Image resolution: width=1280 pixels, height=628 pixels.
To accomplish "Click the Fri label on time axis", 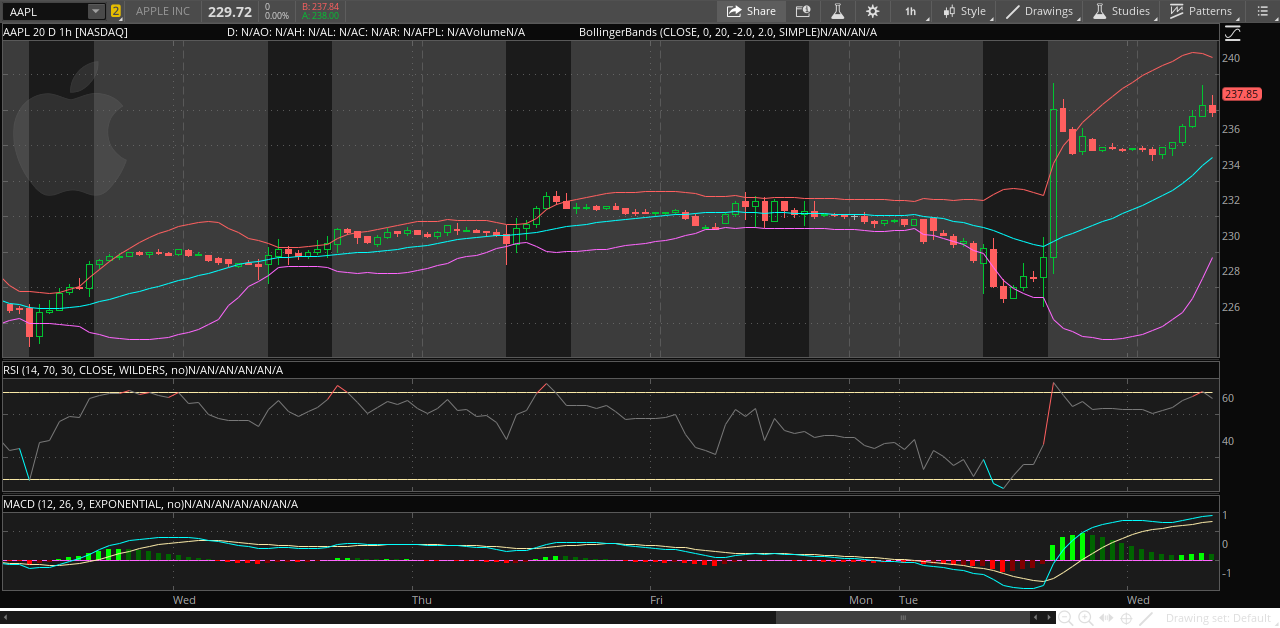I will point(656,600).
